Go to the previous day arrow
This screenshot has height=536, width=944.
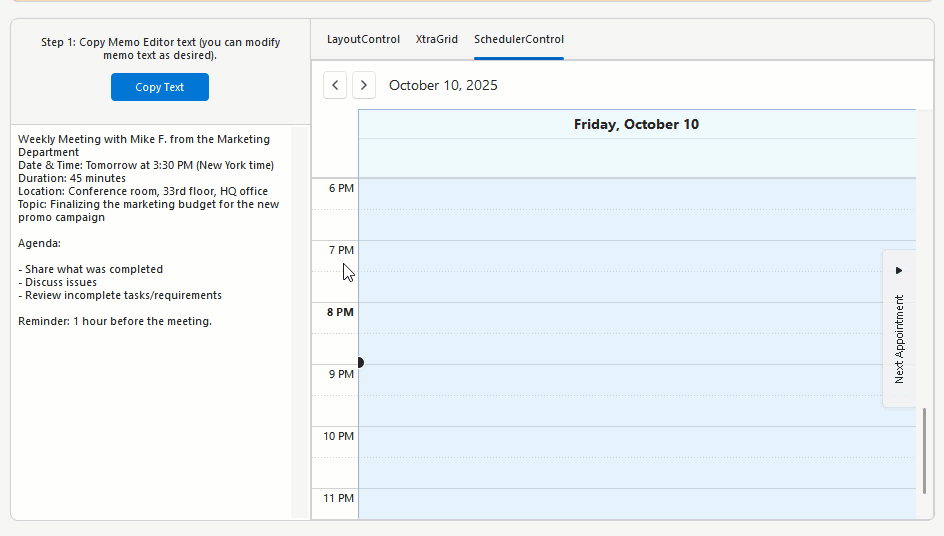[x=335, y=85]
